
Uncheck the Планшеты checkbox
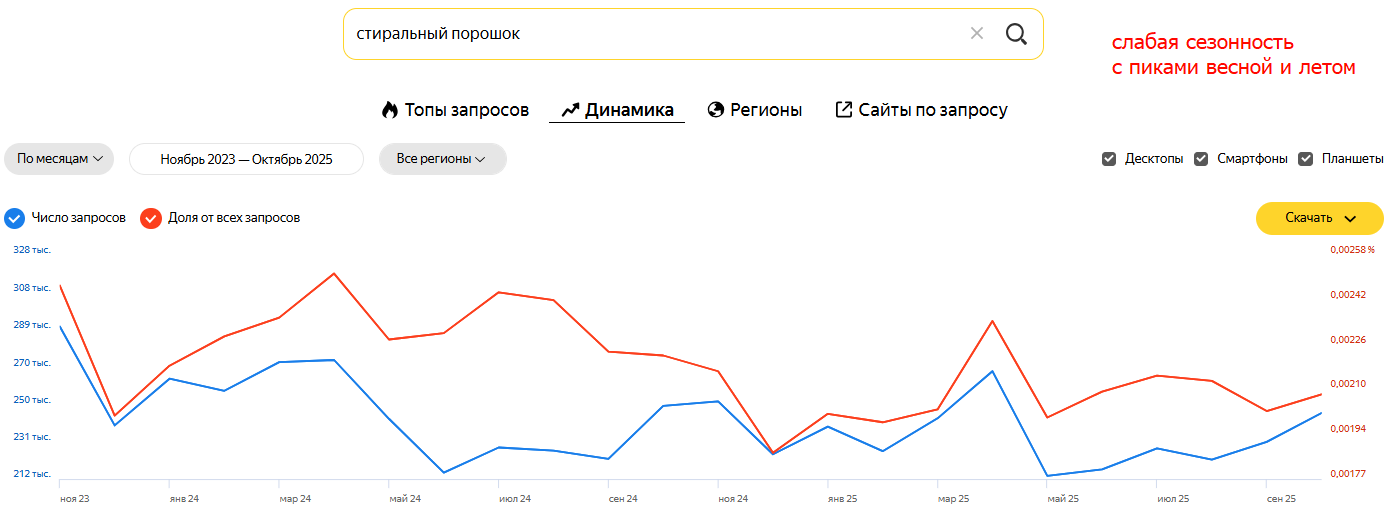(1306, 159)
